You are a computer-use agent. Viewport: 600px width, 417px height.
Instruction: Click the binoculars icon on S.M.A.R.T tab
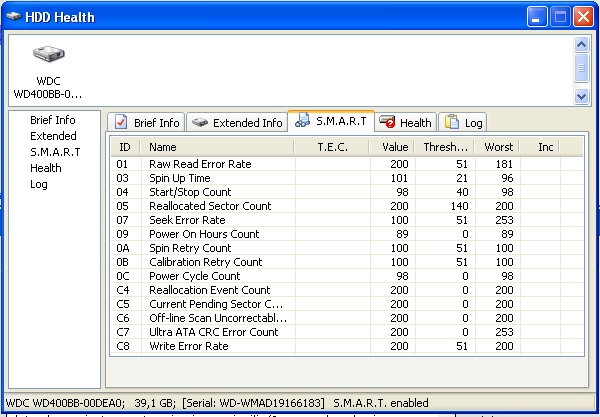[x=302, y=120]
